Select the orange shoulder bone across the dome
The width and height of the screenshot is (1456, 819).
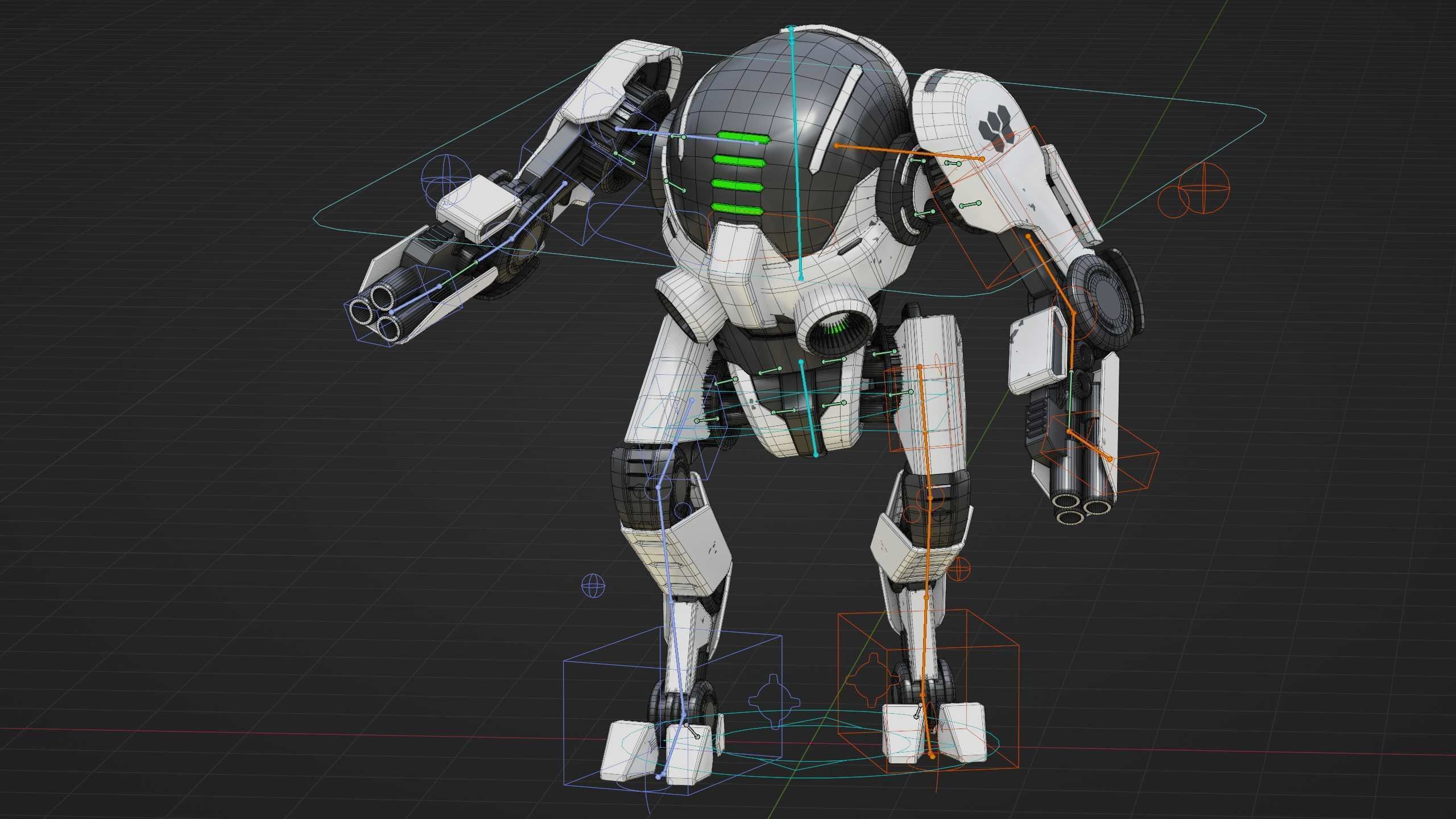(x=910, y=152)
